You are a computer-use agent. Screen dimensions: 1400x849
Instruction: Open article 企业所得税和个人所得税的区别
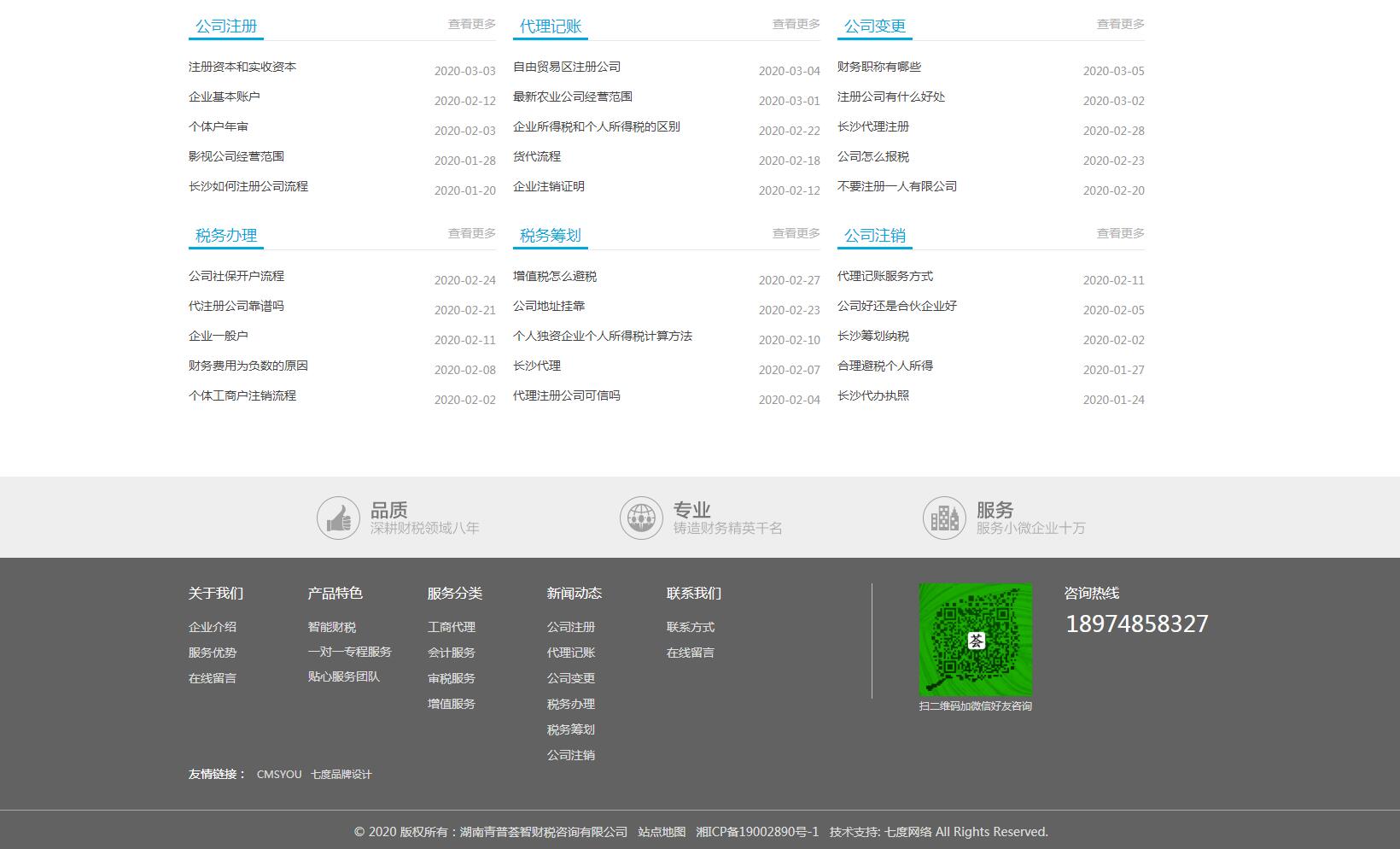pyautogui.click(x=597, y=126)
